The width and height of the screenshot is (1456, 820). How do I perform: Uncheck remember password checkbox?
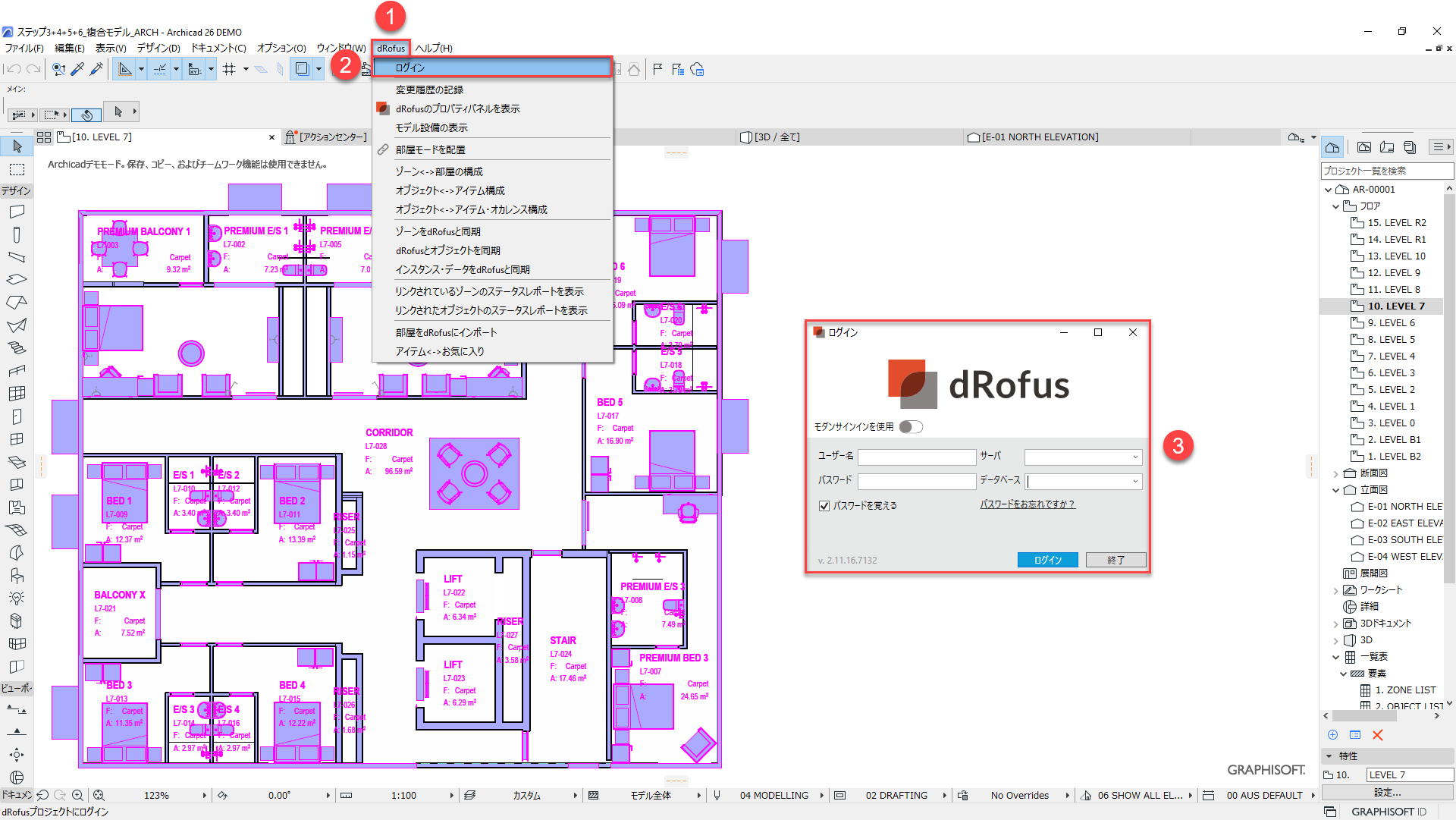pyautogui.click(x=824, y=506)
